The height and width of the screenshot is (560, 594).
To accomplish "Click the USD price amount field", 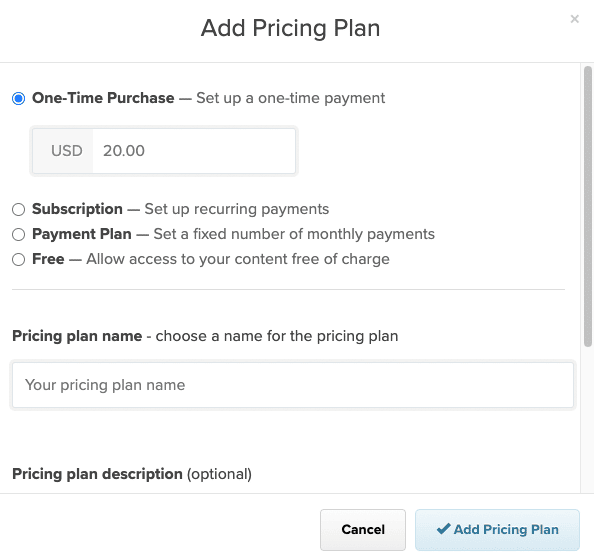I will [194, 151].
